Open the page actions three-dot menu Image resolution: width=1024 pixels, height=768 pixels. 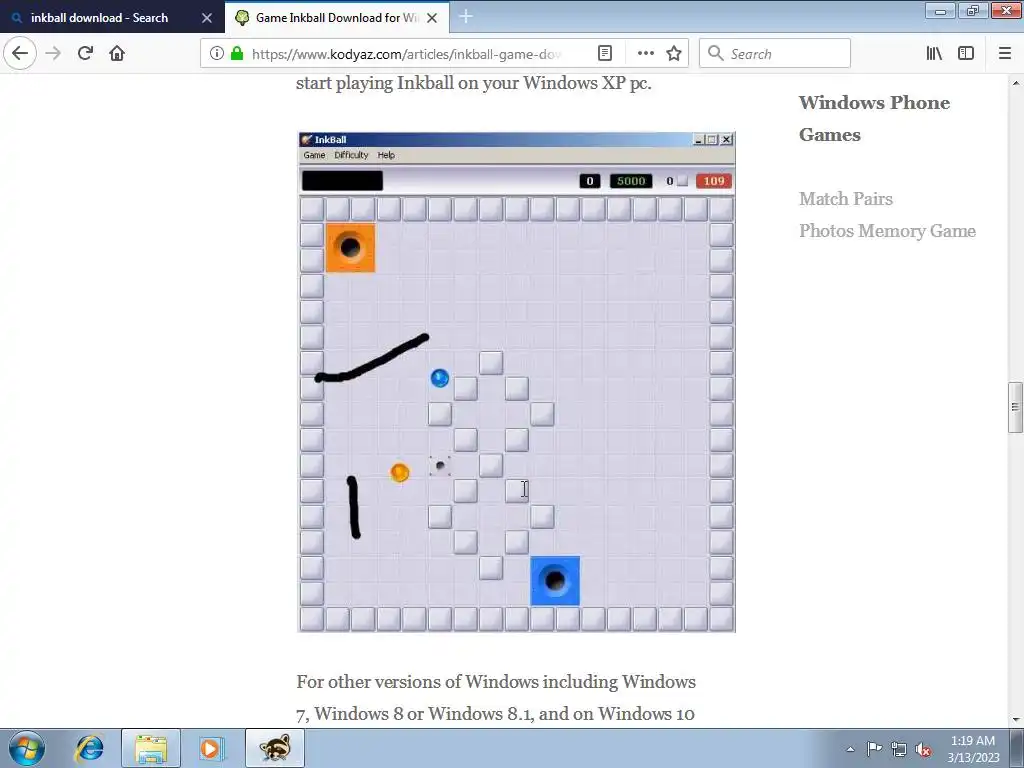(645, 54)
